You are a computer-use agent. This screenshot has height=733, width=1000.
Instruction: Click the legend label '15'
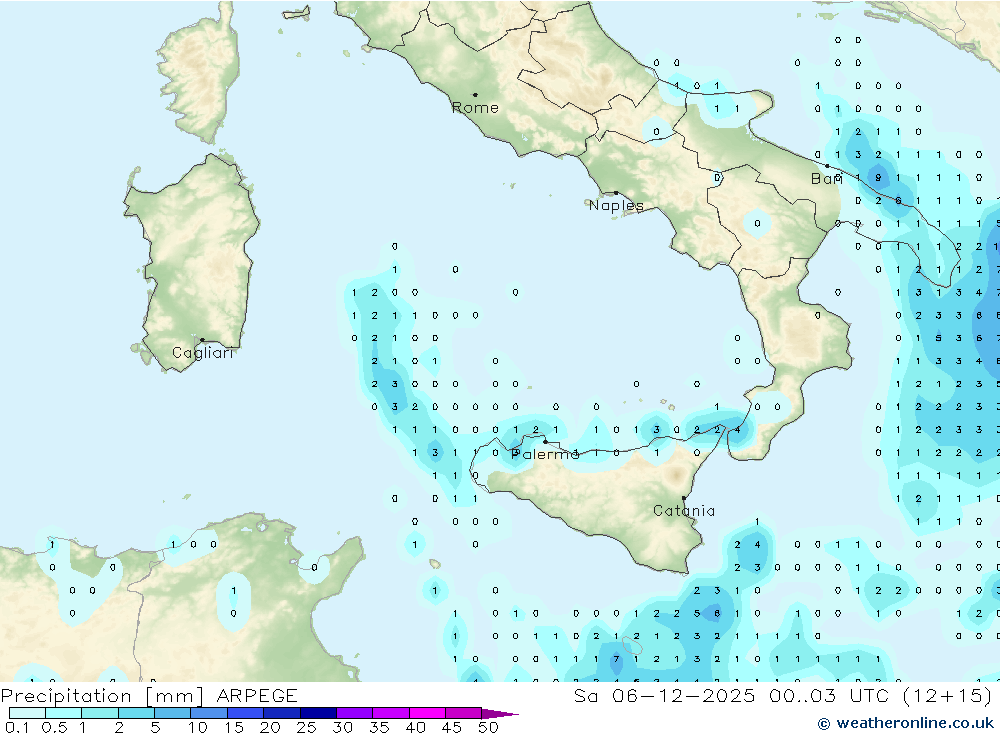(234, 727)
